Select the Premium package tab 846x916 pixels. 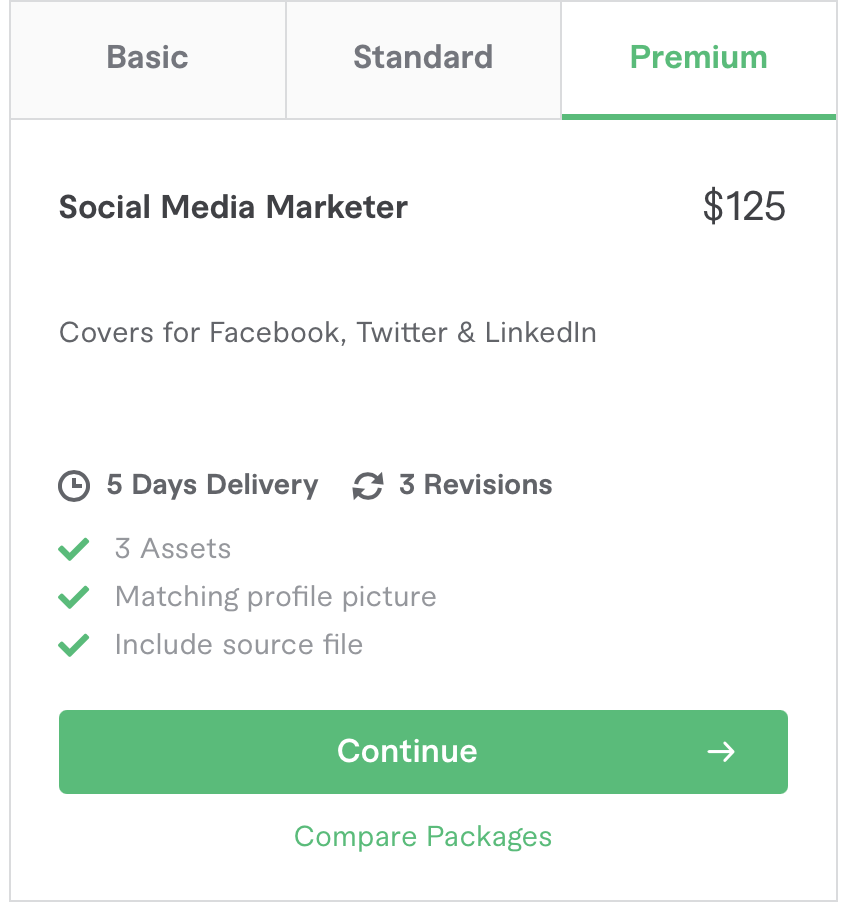pos(698,58)
